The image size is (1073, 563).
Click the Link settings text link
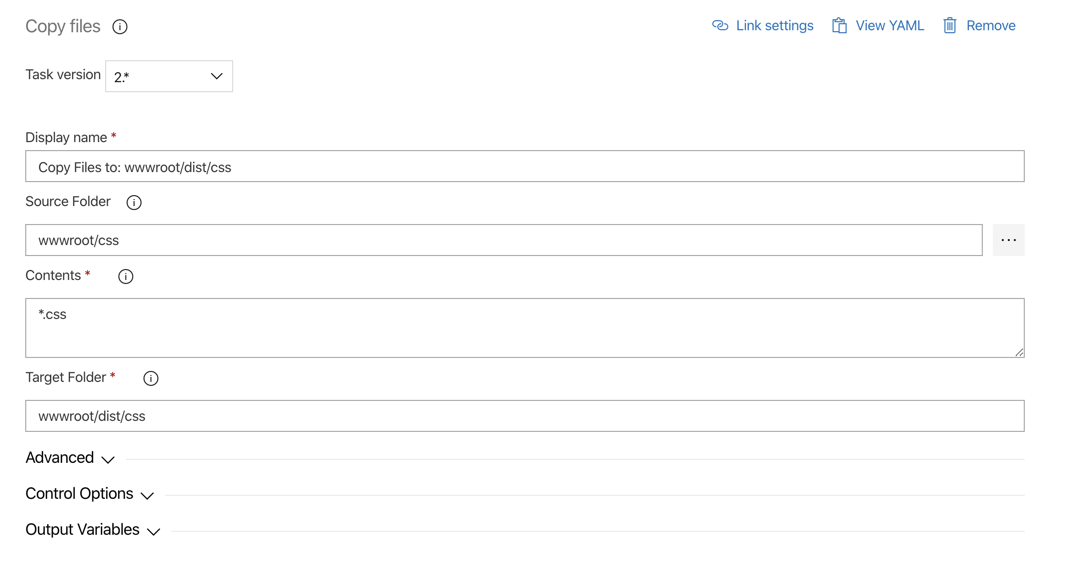pos(774,26)
